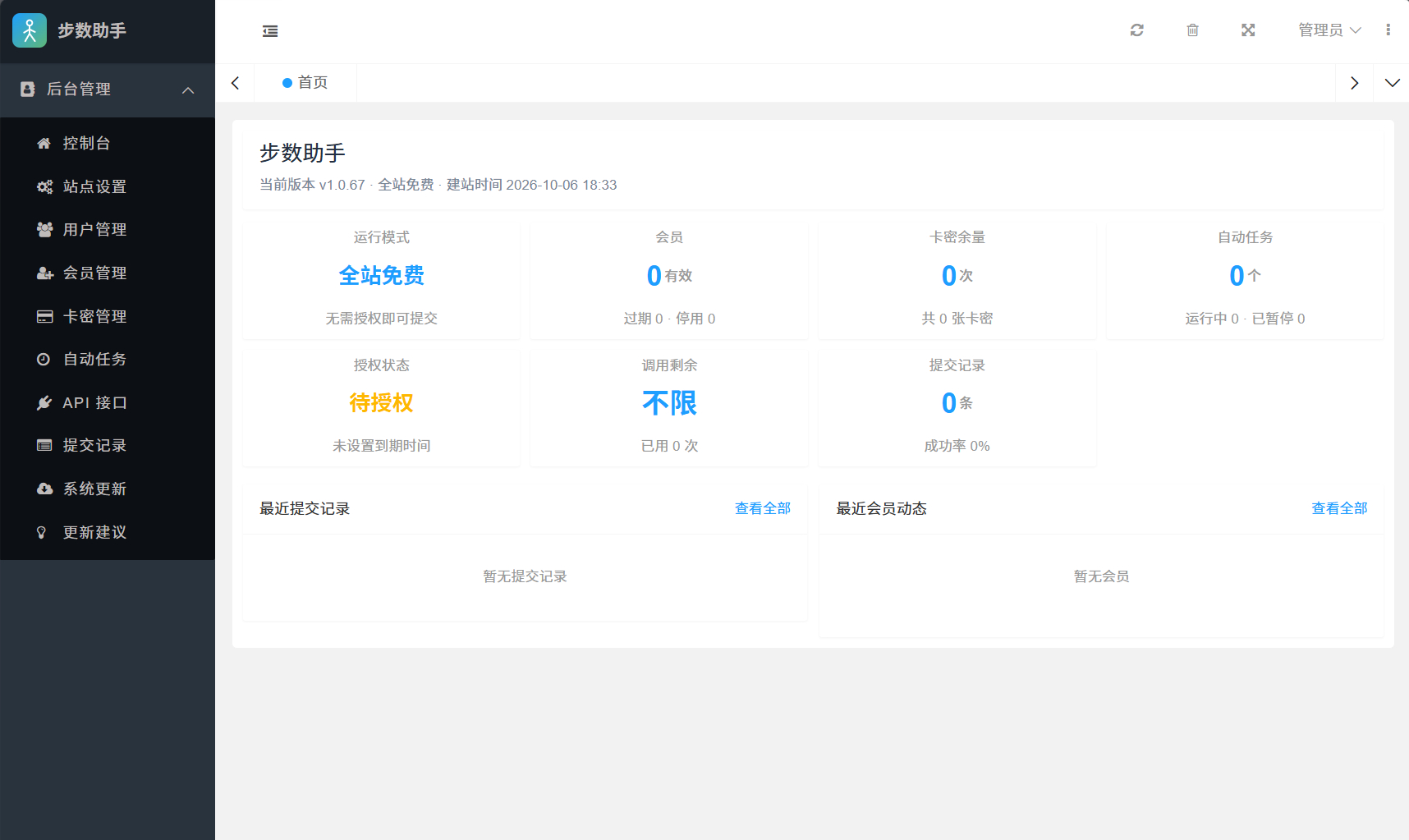Click the refresh icon in header
This screenshot has height=840, width=1409.
pyautogui.click(x=1137, y=30)
